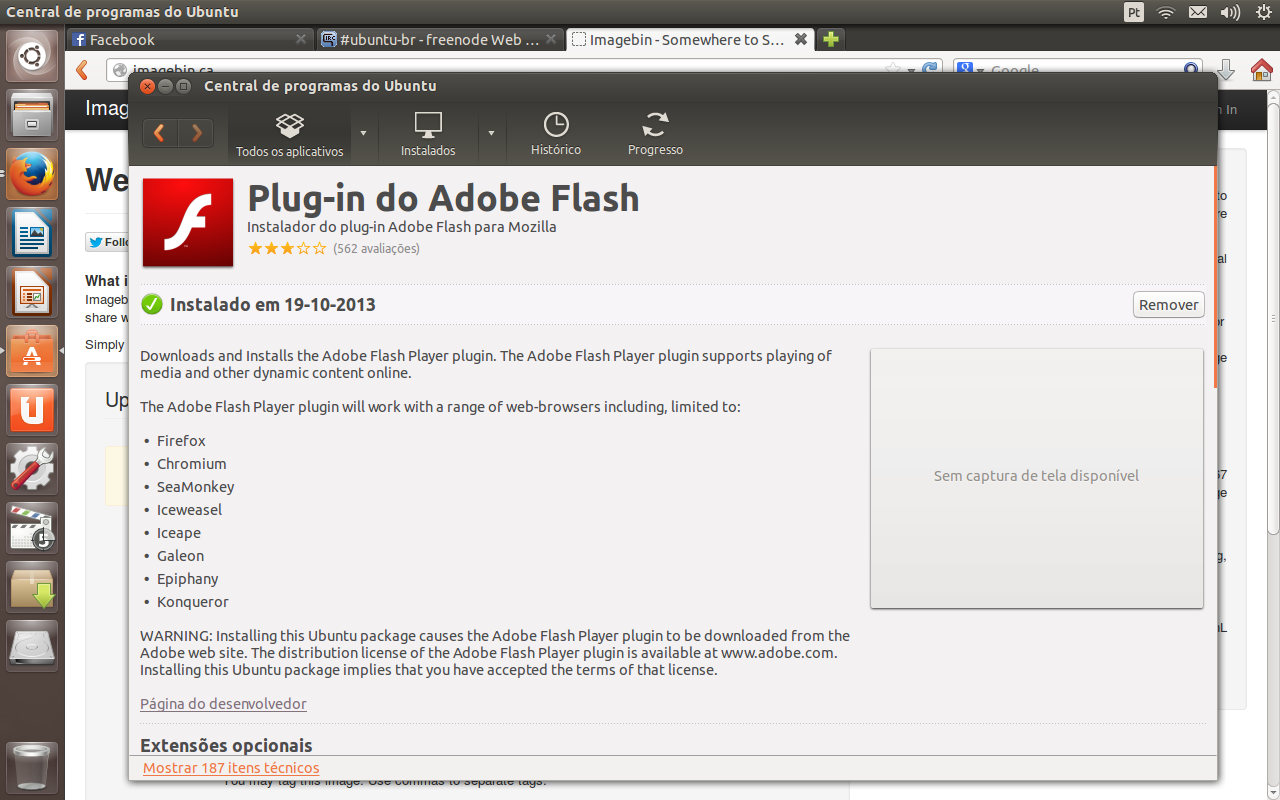Click the empty screenshot placeholder thumbnail
This screenshot has height=800, width=1280.
(x=1037, y=478)
